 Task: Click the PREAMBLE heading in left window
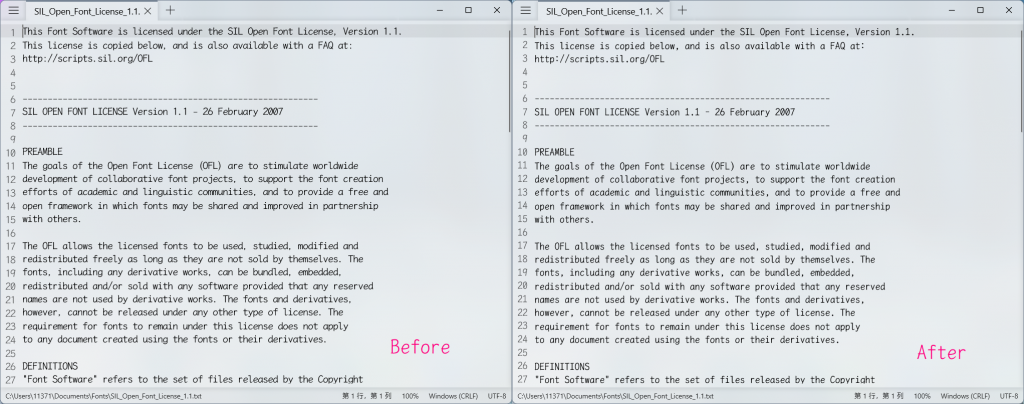tap(42, 152)
